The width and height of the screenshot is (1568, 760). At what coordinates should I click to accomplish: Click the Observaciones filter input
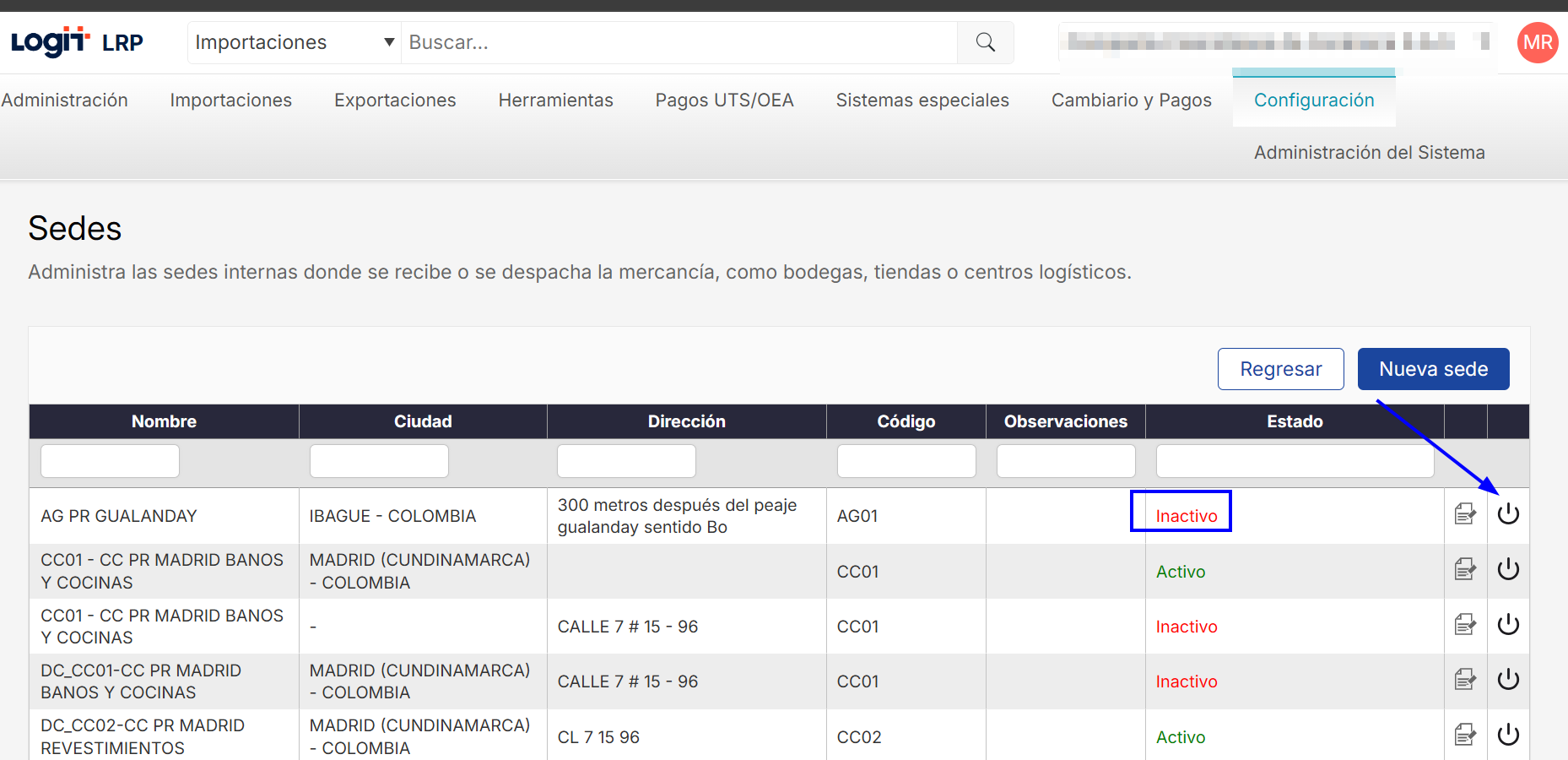click(1066, 461)
